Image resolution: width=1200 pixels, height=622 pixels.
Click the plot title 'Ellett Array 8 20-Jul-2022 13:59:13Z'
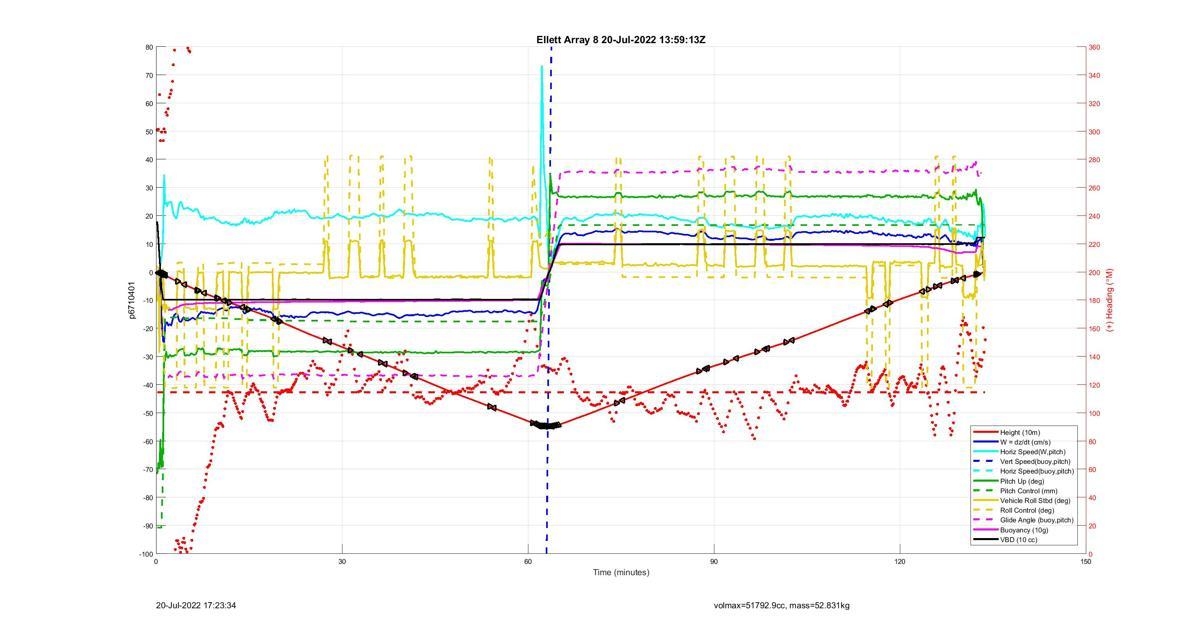621,40
